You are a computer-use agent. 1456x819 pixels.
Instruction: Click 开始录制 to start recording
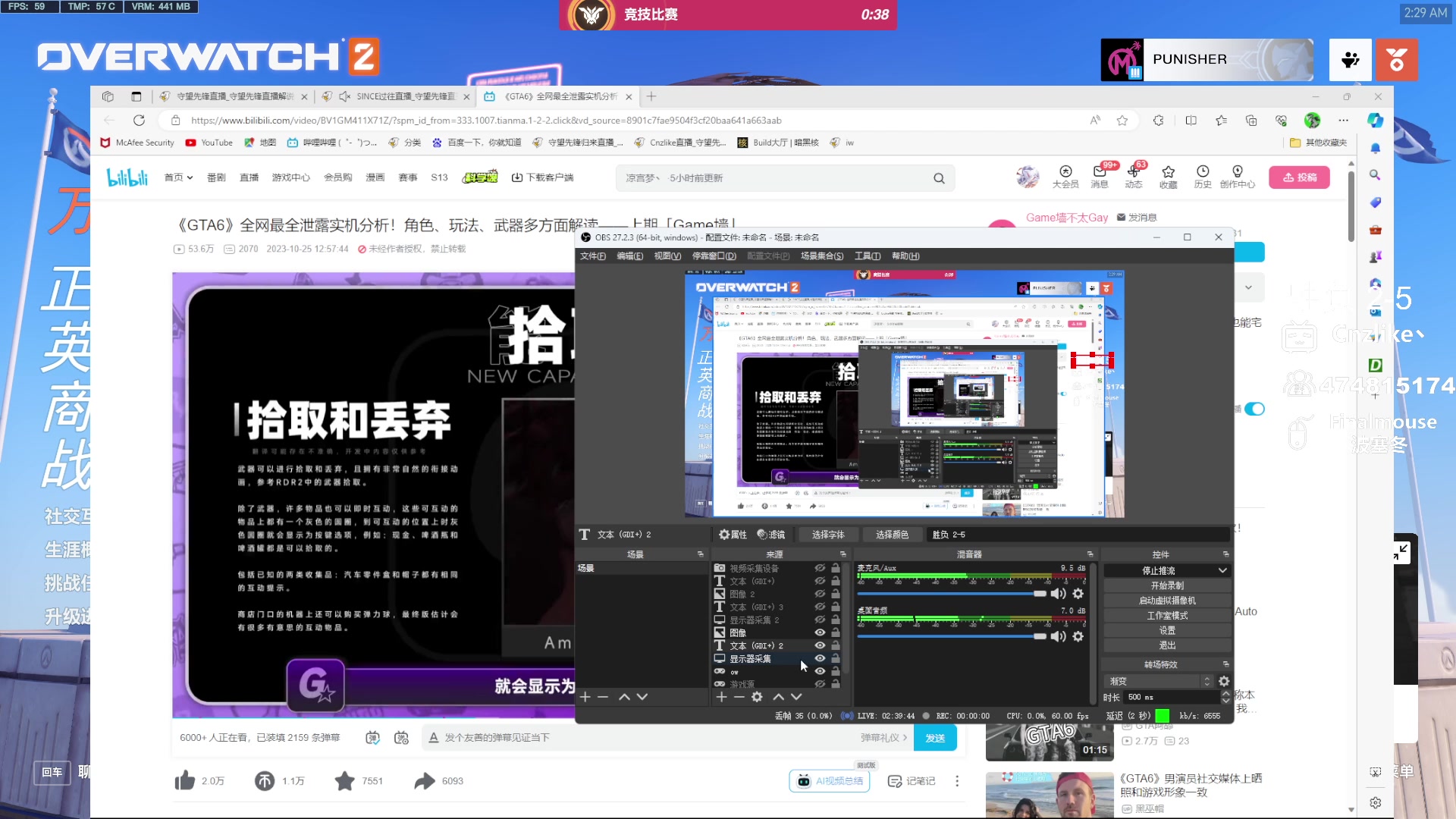coord(1166,585)
